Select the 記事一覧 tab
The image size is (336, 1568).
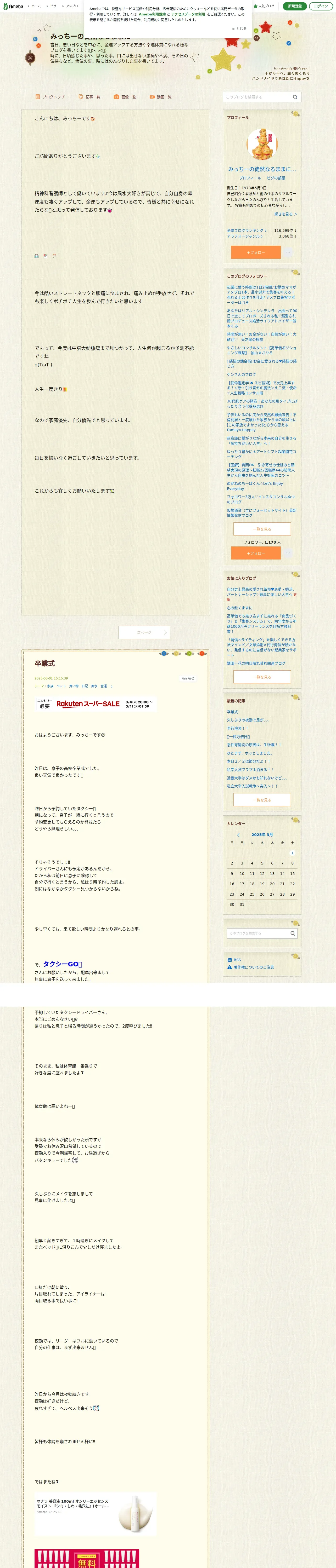(x=90, y=97)
